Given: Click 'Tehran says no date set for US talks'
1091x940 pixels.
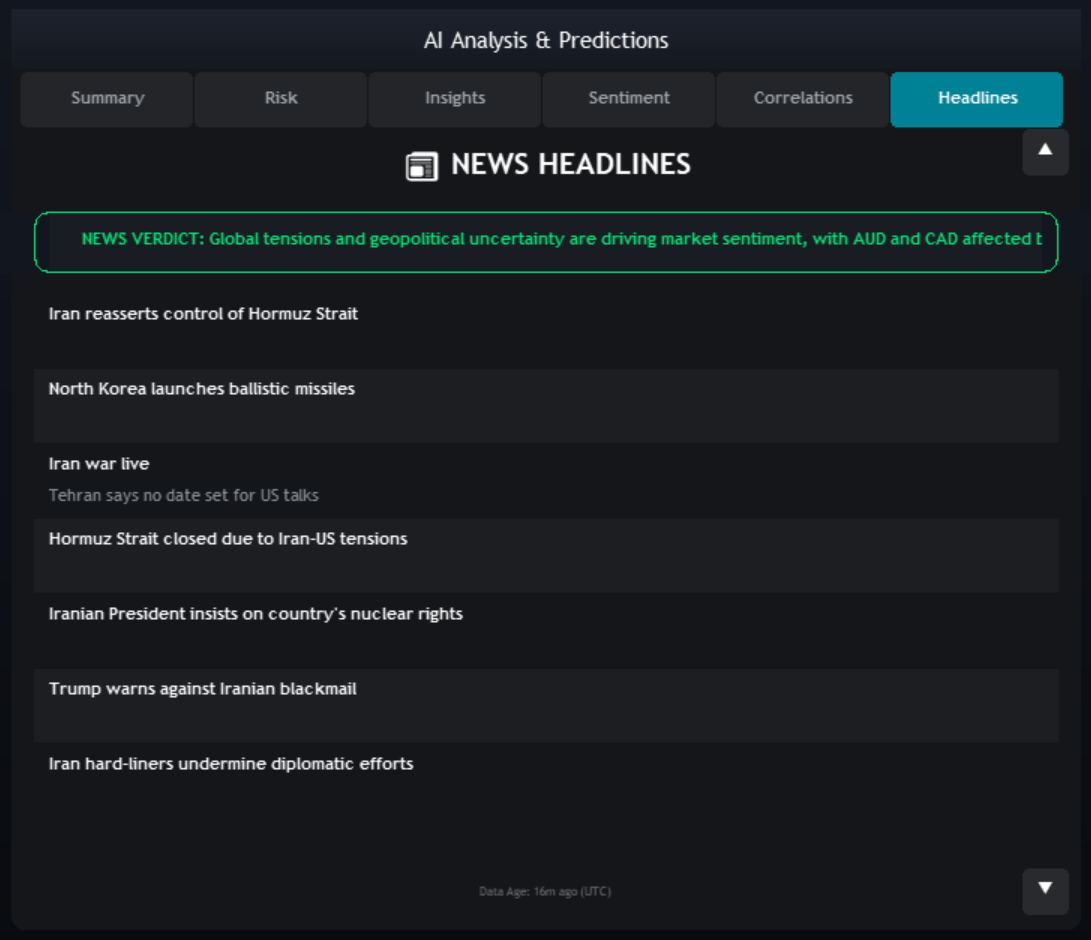Looking at the screenshot, I should click(184, 495).
